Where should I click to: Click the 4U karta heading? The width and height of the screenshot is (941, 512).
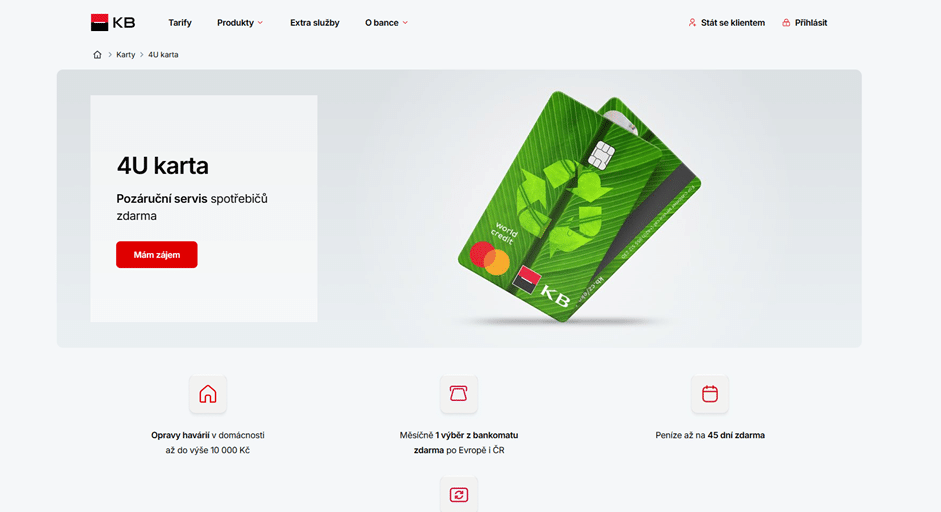(163, 166)
